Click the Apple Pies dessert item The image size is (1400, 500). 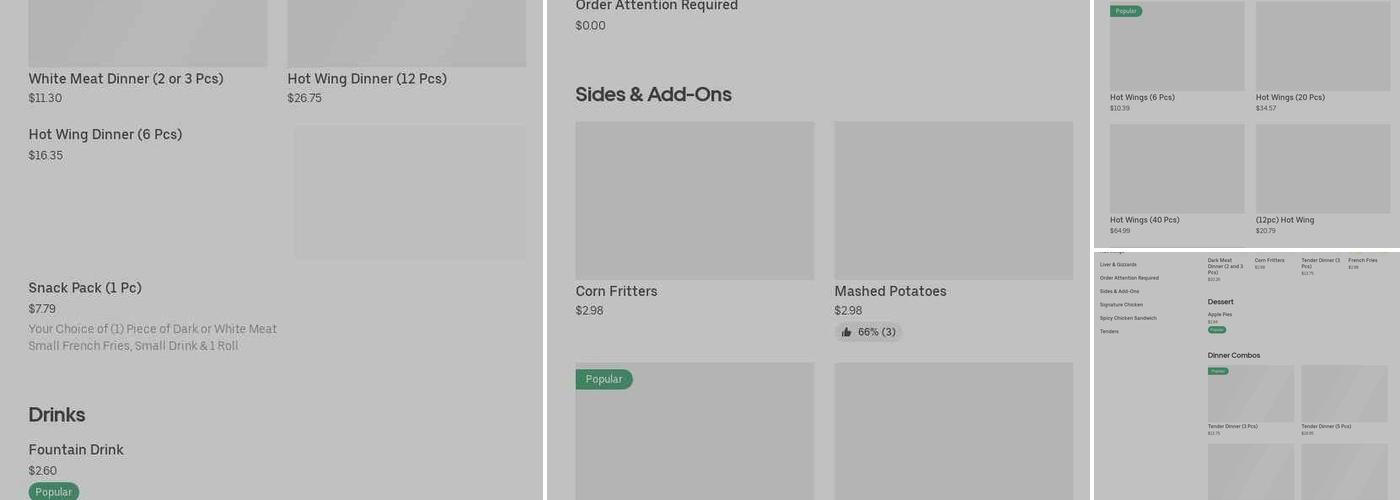coord(1220,314)
